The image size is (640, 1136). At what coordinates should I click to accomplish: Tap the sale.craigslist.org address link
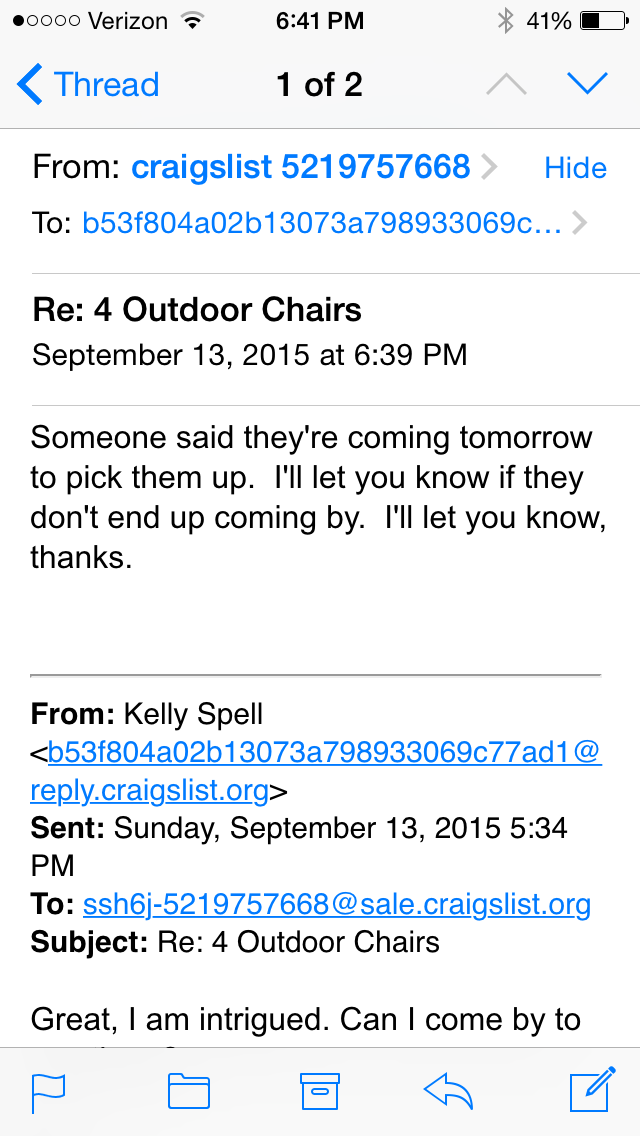pos(337,905)
